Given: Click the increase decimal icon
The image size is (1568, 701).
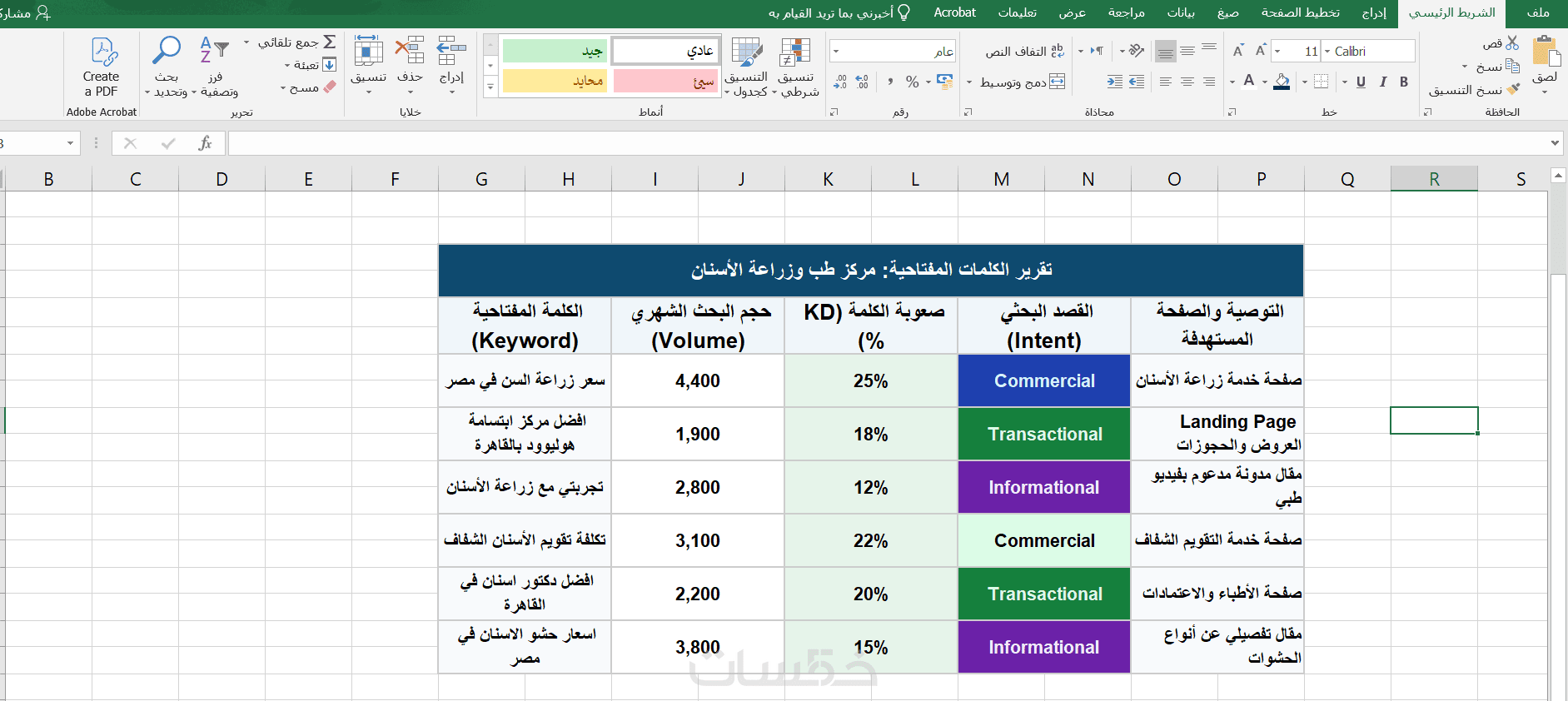Looking at the screenshot, I should pos(862,82).
